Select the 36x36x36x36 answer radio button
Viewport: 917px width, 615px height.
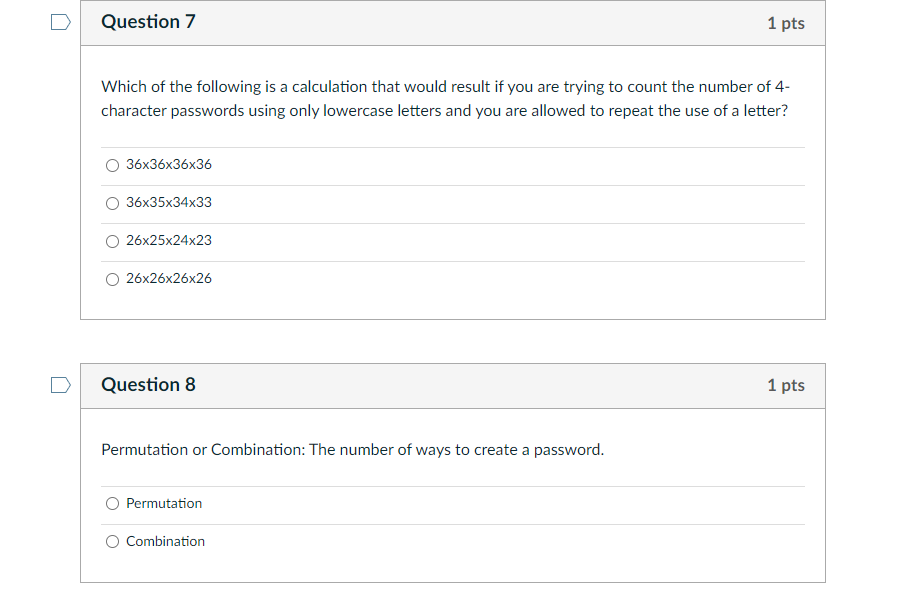(112, 165)
